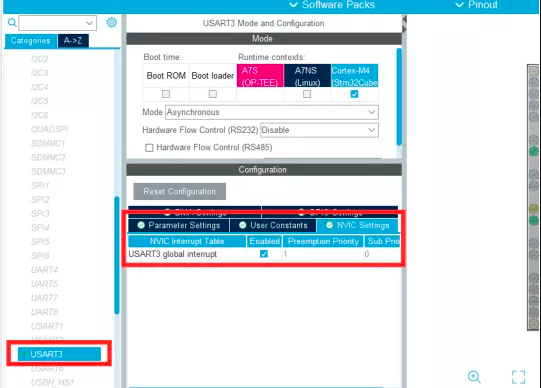Click the green check icon on User Constants

pyautogui.click(x=243, y=225)
